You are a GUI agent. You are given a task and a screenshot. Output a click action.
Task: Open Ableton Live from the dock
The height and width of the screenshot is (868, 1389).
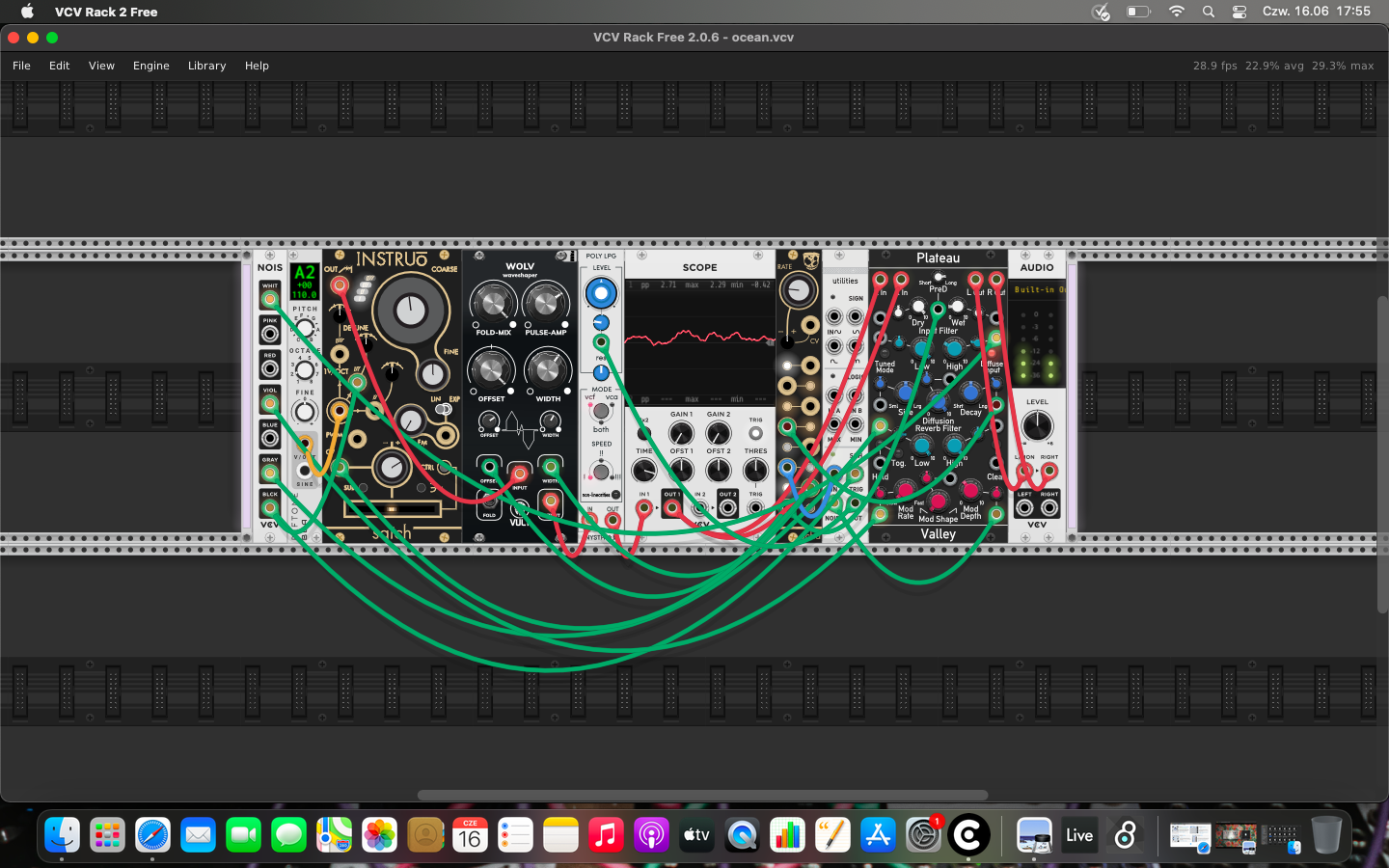tap(1079, 835)
